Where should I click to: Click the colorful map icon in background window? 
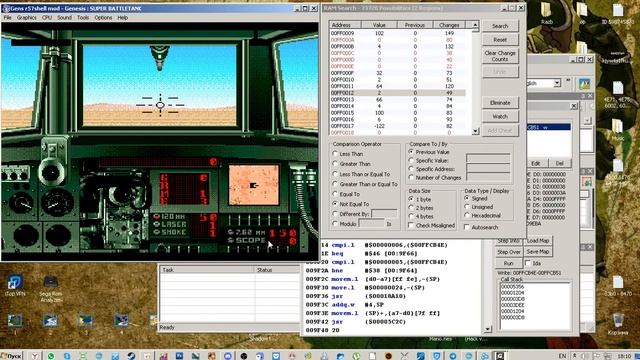click(x=584, y=84)
